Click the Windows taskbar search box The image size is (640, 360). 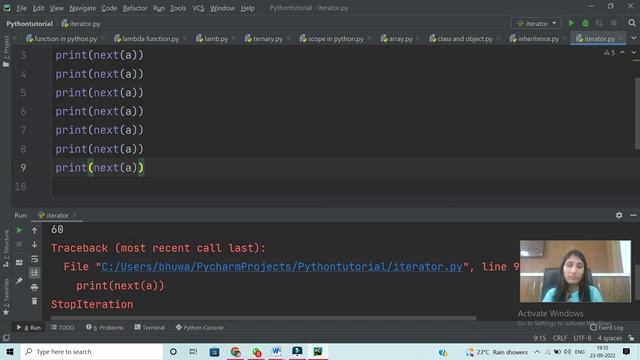[92, 351]
